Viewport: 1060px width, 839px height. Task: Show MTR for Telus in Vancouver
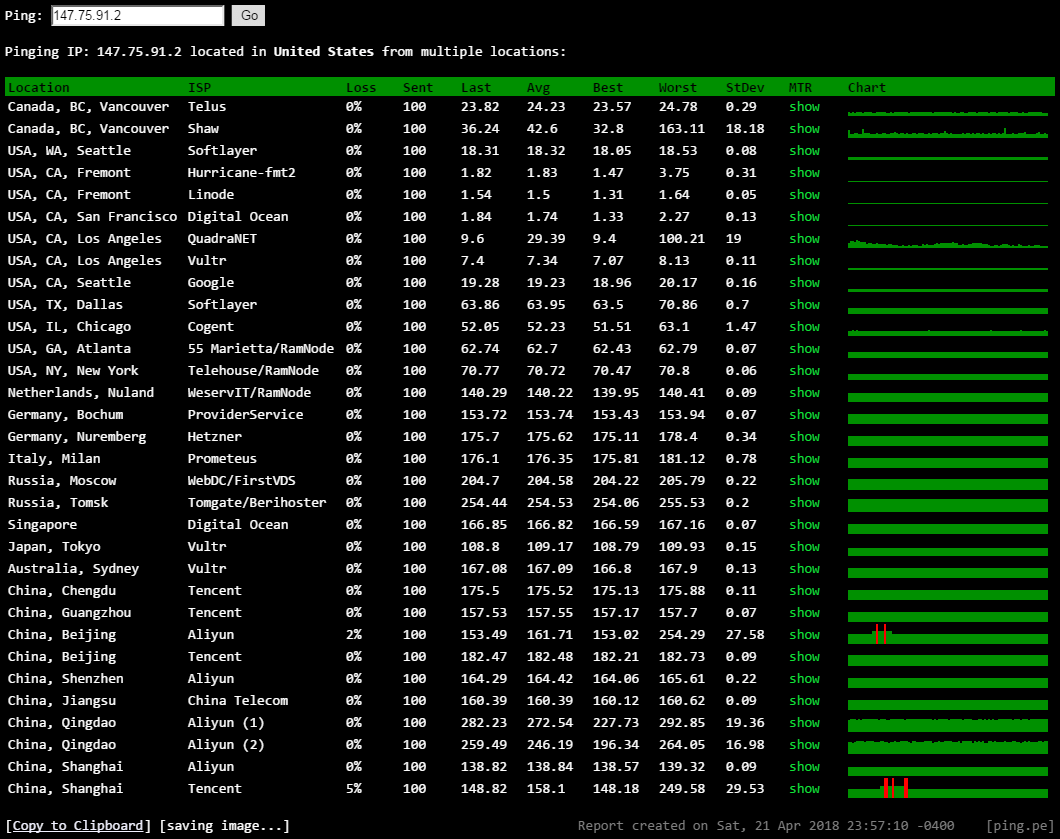click(x=804, y=107)
